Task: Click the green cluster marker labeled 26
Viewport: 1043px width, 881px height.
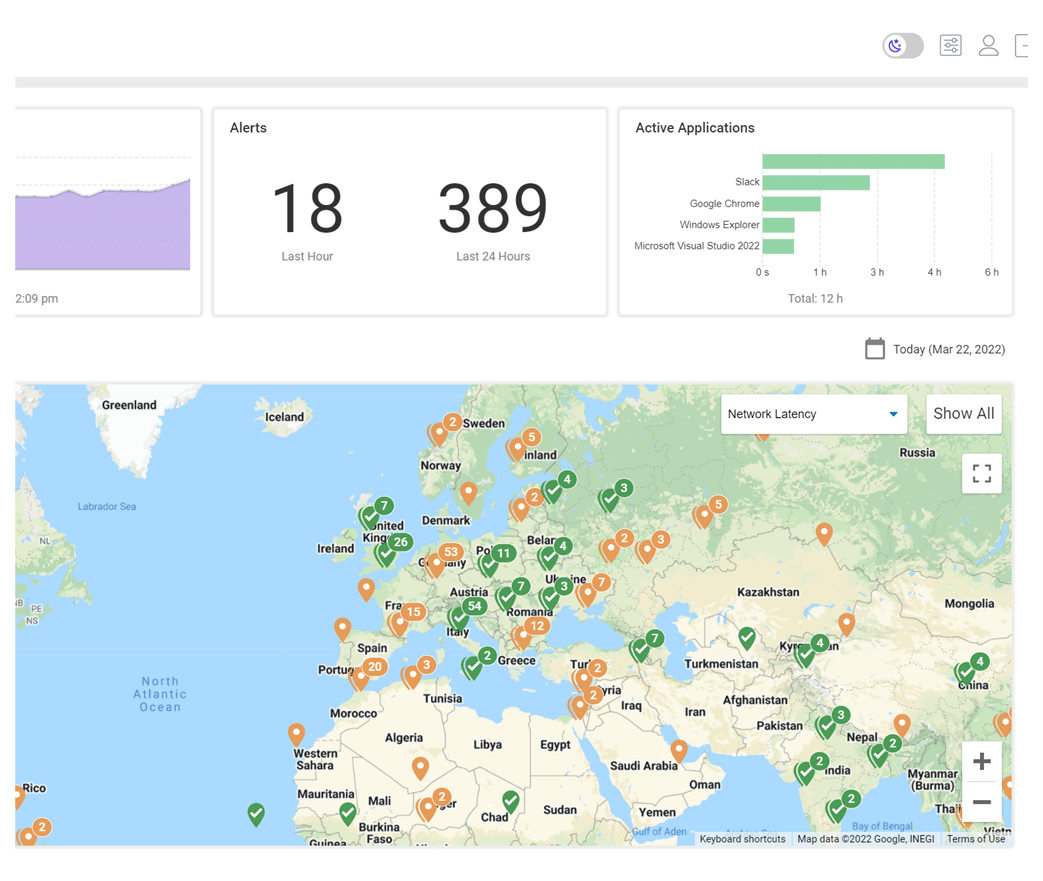Action: coord(400,543)
